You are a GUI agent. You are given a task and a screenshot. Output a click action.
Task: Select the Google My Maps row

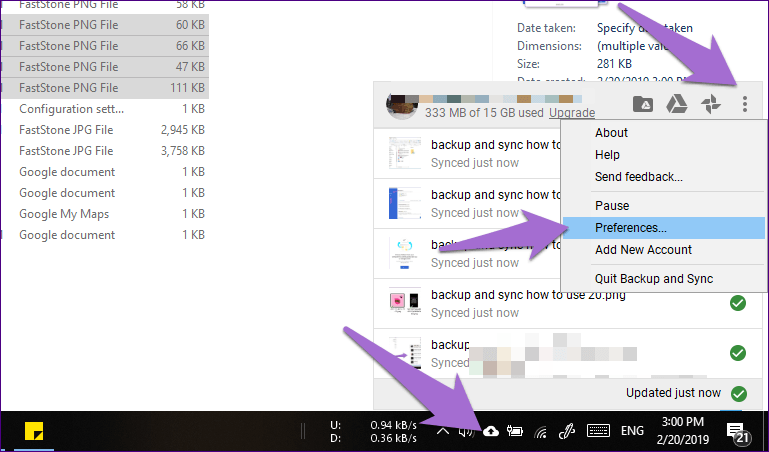[x=105, y=214]
